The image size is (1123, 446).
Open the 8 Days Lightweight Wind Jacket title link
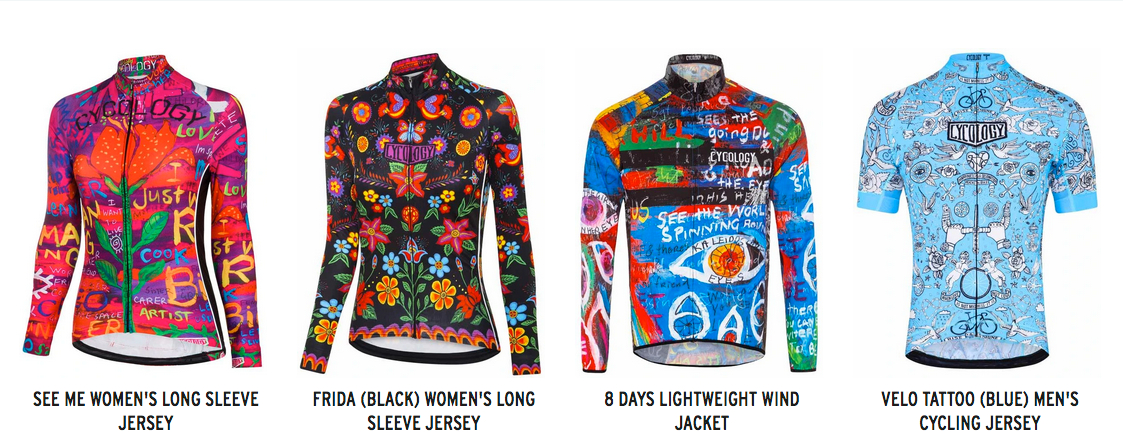coord(701,411)
